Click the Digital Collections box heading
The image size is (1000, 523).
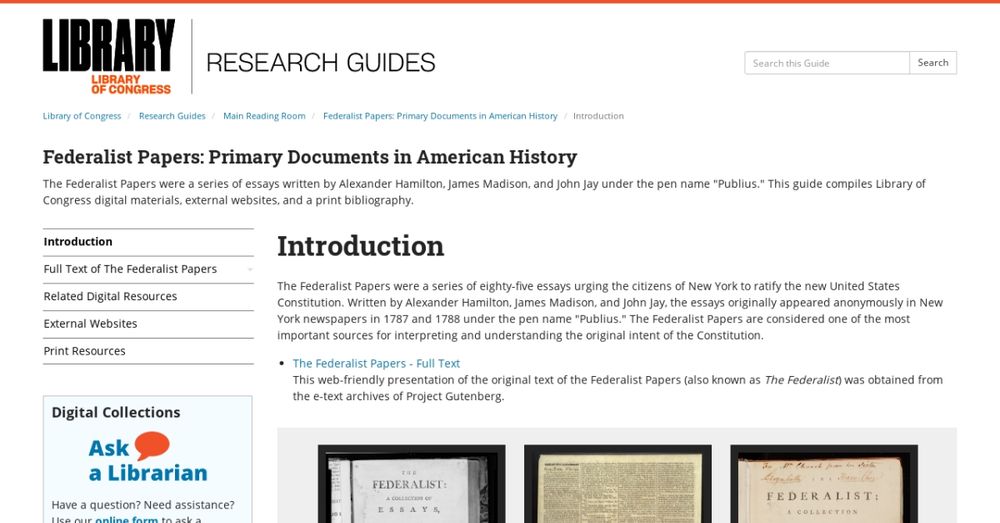pos(116,413)
